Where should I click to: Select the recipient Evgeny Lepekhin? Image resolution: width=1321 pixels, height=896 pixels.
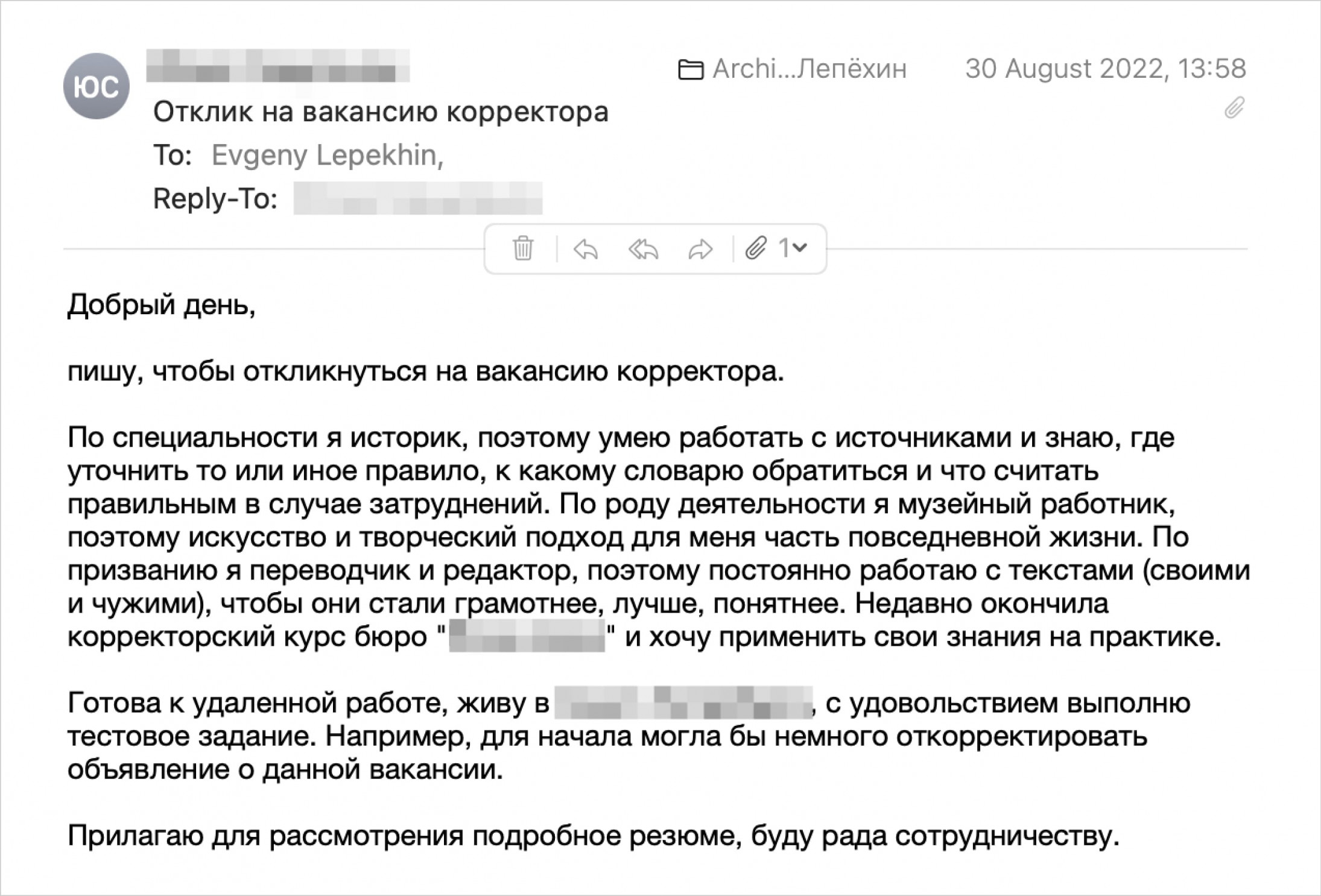click(326, 156)
